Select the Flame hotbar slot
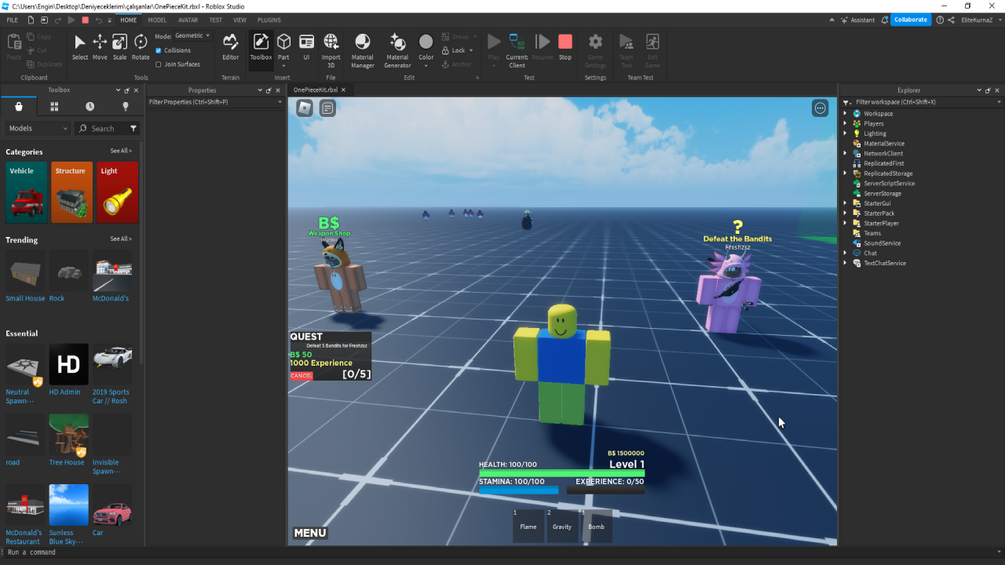Screen dimensions: 1005x565 click(528, 527)
